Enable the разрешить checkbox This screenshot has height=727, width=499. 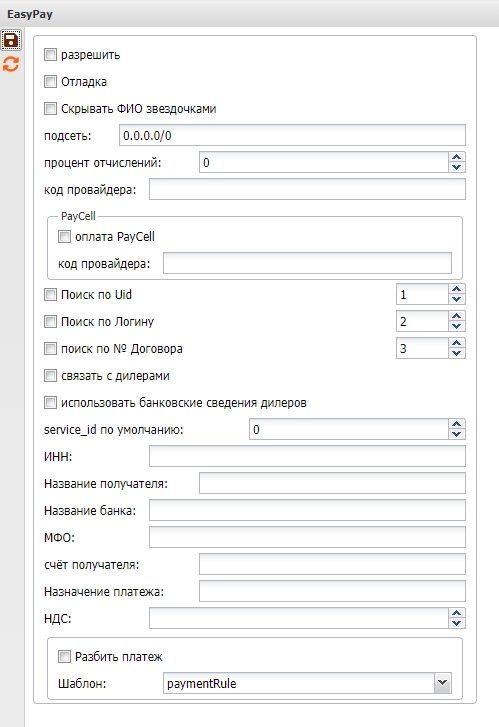[x=50, y=55]
